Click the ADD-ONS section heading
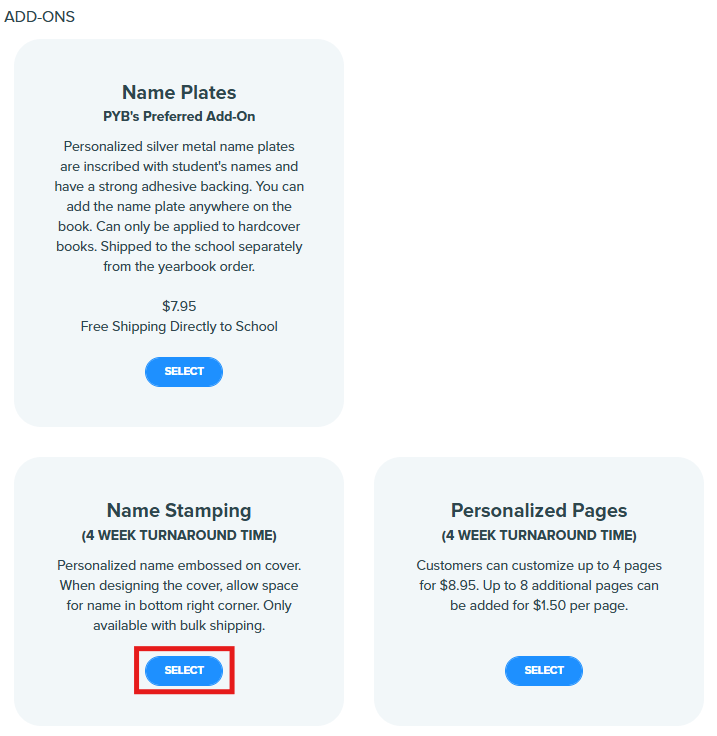Screen dimensions: 717x736 coord(39,17)
